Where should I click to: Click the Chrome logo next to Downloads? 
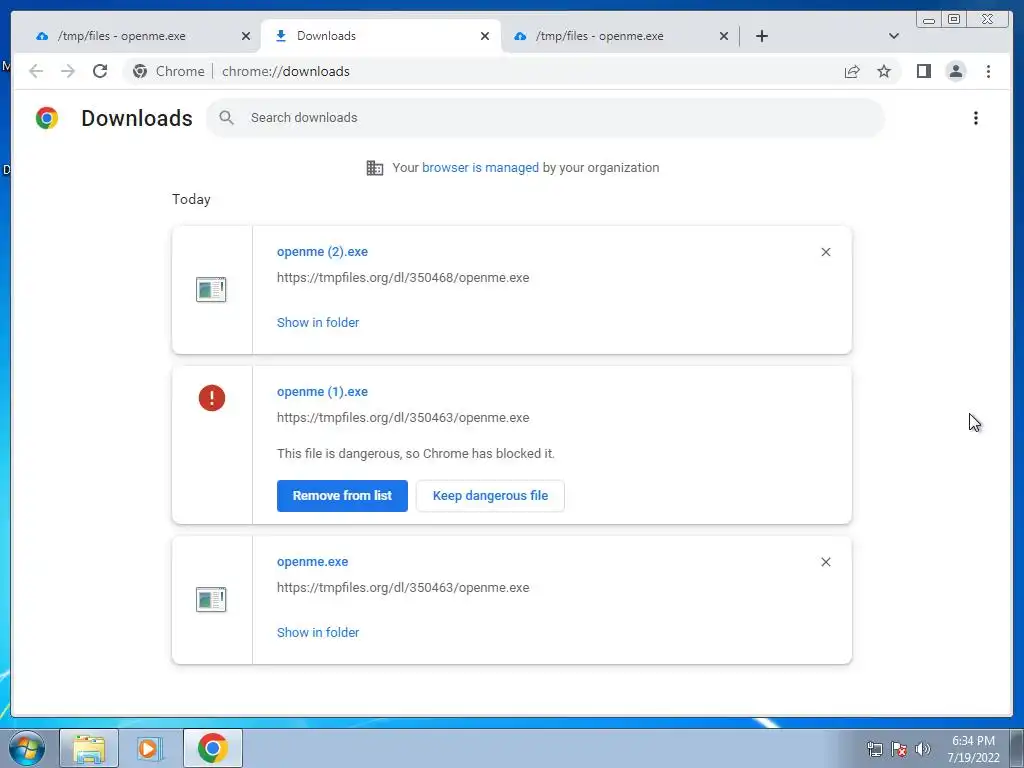(47, 118)
